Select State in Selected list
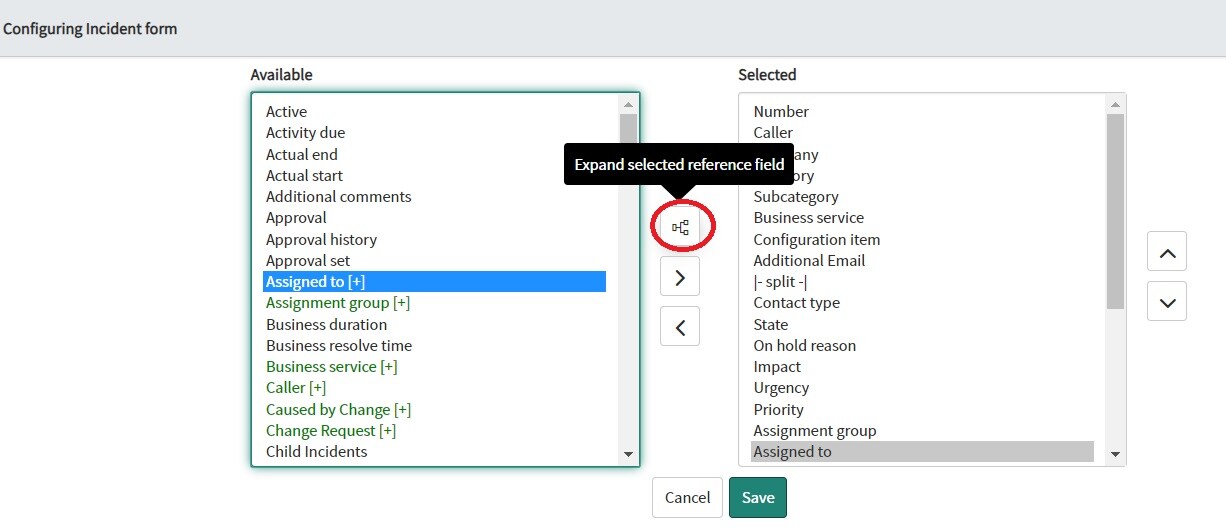 tap(922, 325)
